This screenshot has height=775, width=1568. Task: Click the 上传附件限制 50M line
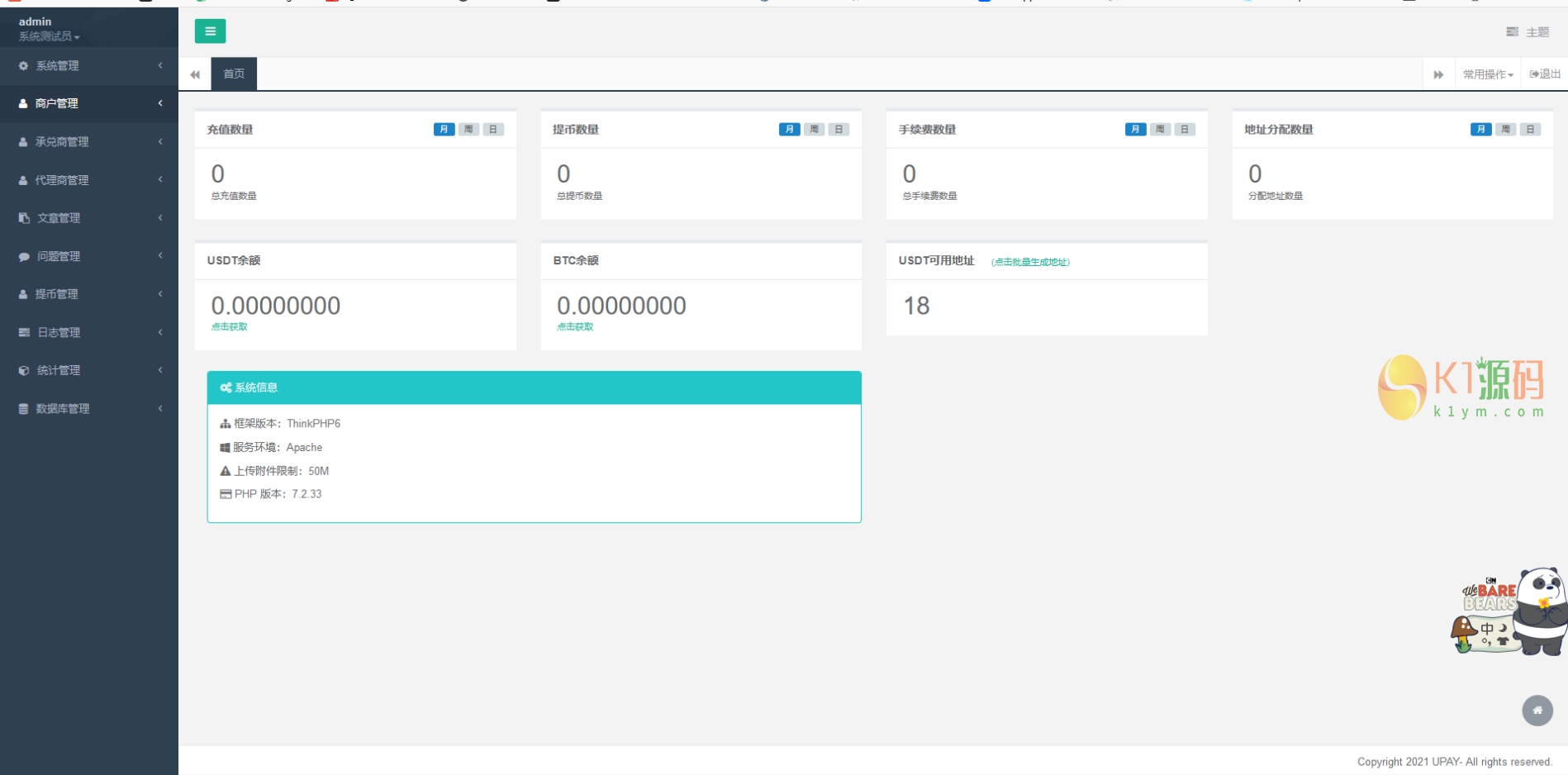pos(274,472)
